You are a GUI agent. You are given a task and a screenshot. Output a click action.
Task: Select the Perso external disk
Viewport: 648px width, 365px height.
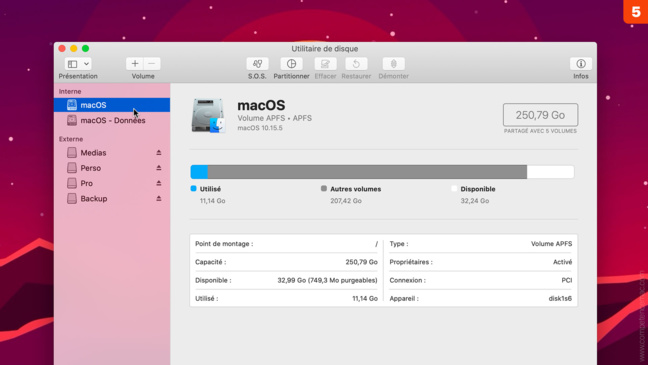pyautogui.click(x=112, y=168)
